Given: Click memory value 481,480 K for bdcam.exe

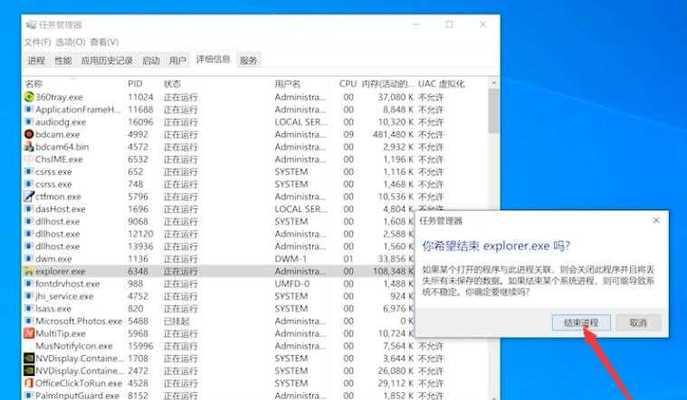Looking at the screenshot, I should point(393,134).
